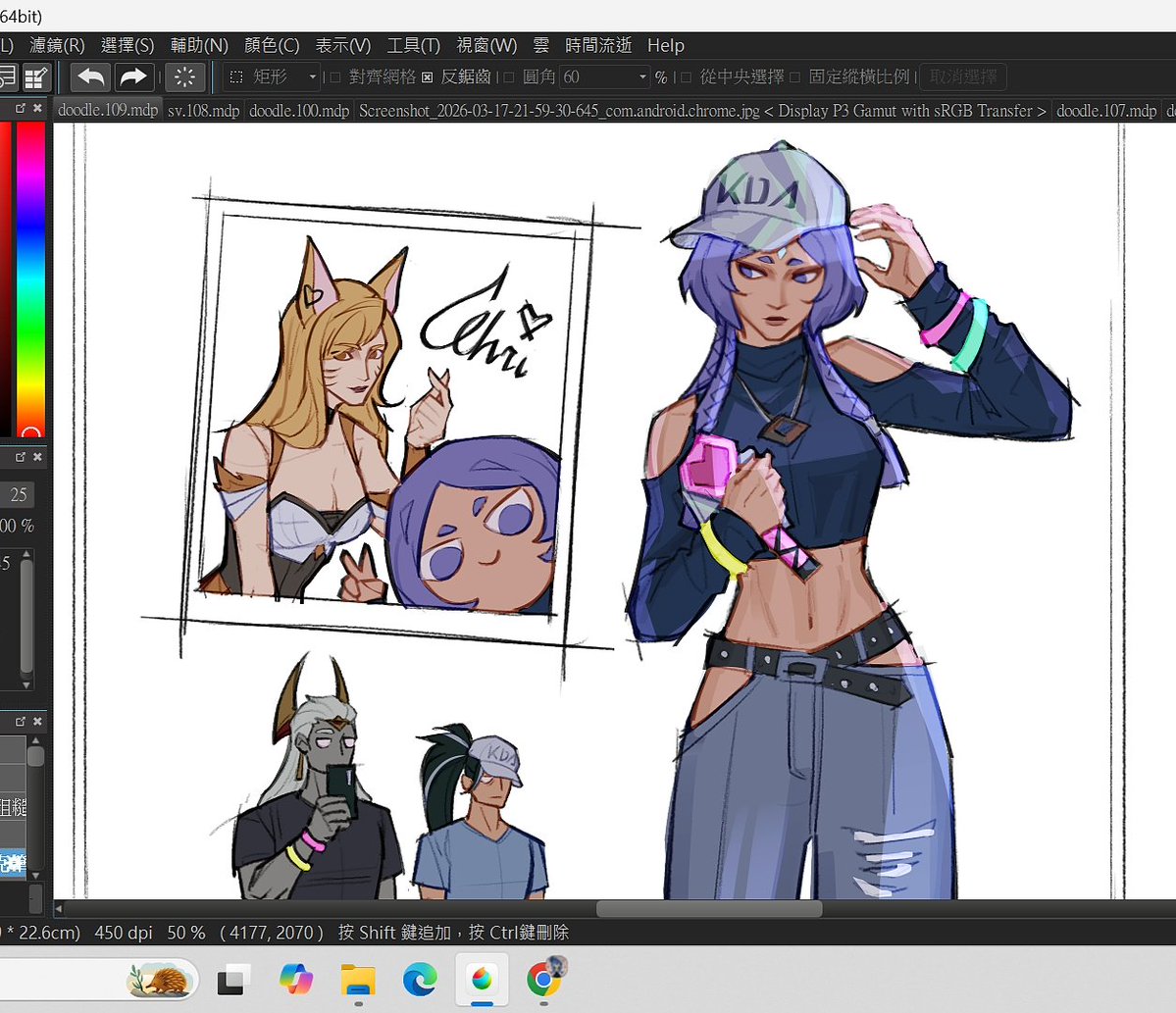
Task: Click the 450 dpi status bar text
Action: [x=123, y=933]
